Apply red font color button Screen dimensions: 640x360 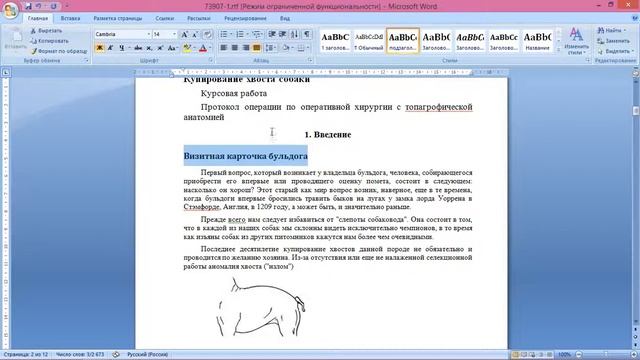pyautogui.click(x=203, y=48)
